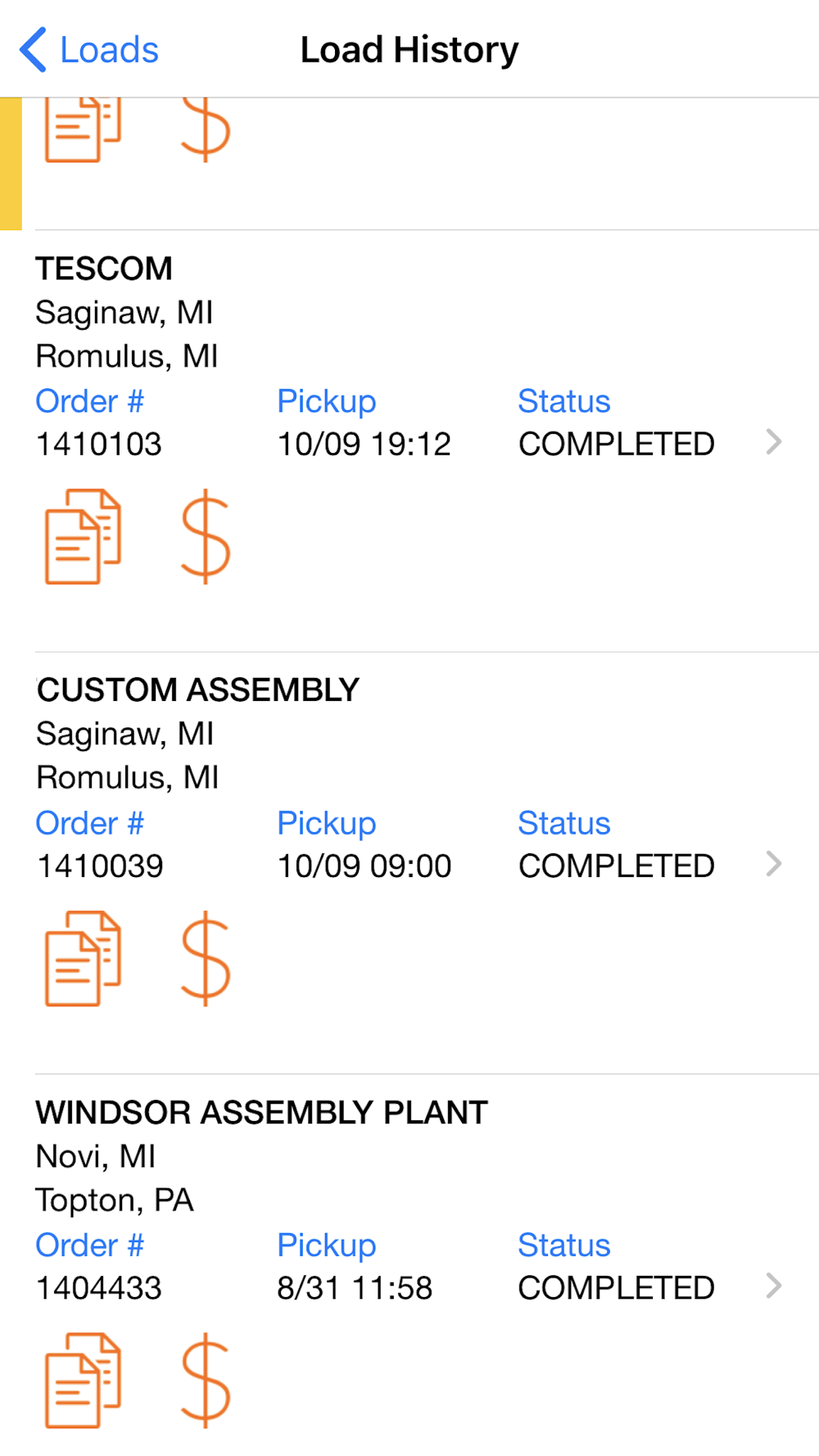
Task: Tap dollar icon for CUSTOM ASSEMBLY load
Action: coord(206,959)
